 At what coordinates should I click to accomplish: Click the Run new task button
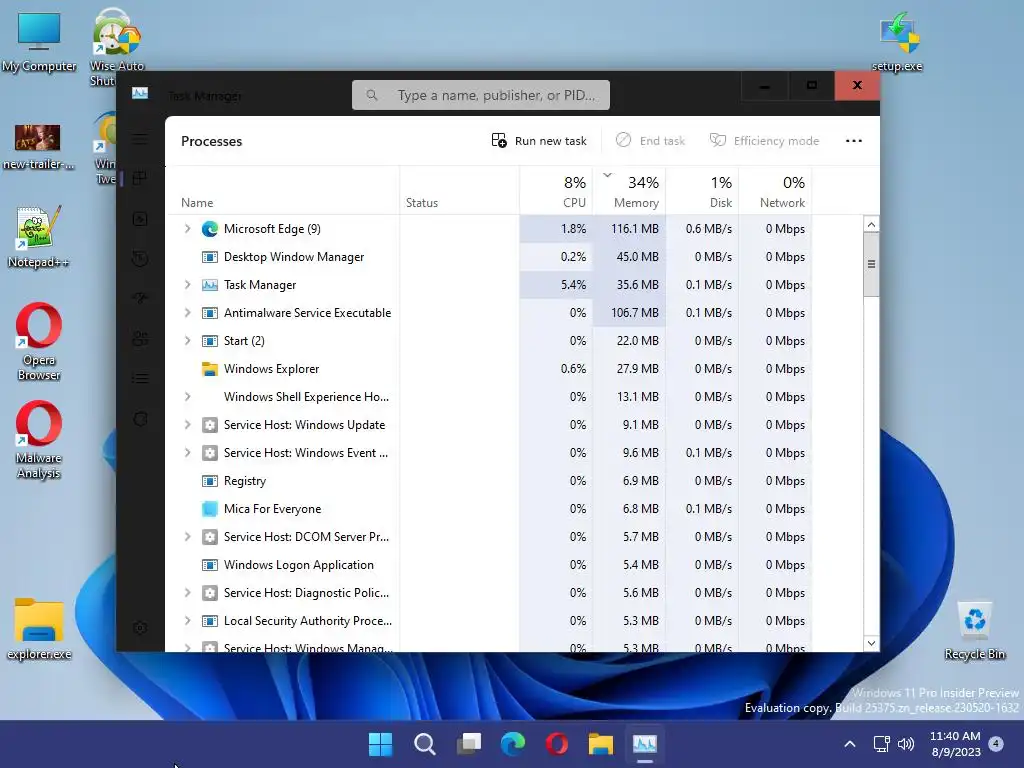click(539, 140)
